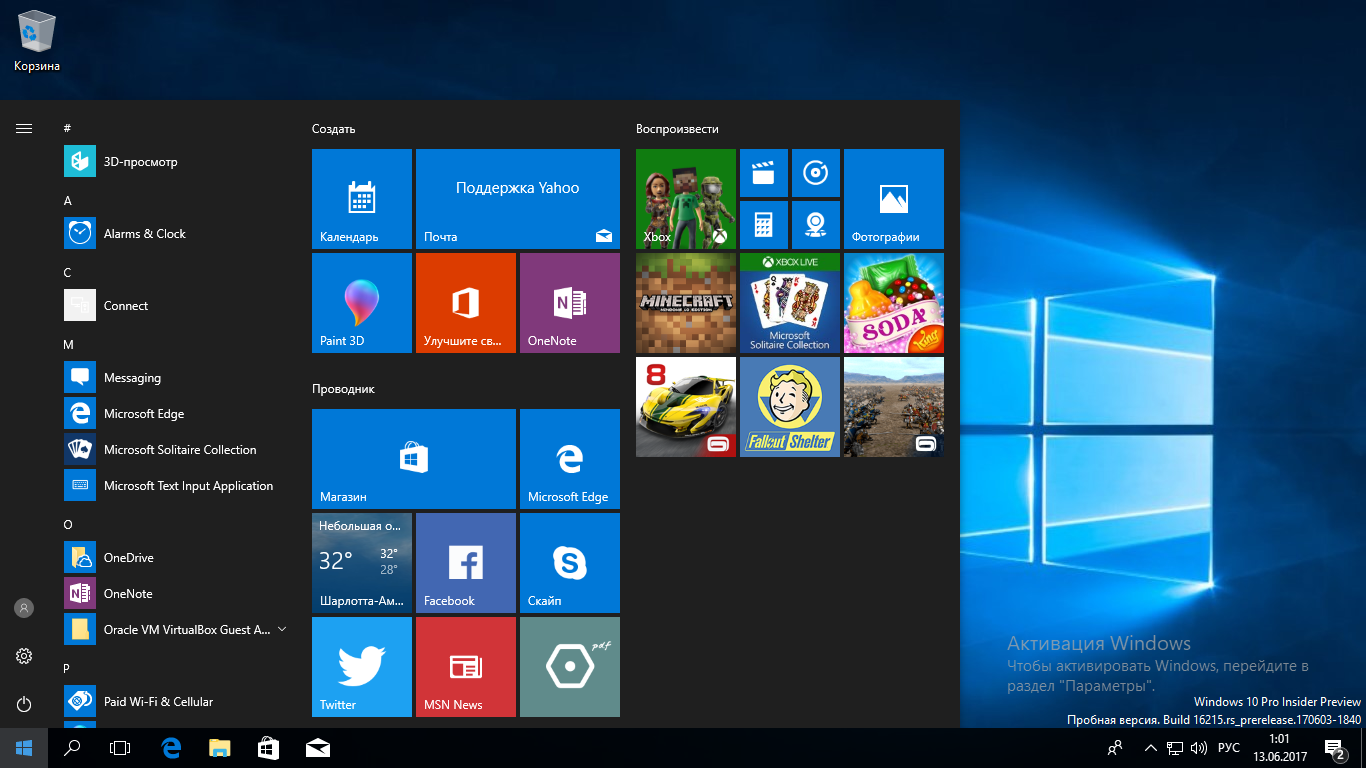Open the Calculator small tile

tap(764, 225)
